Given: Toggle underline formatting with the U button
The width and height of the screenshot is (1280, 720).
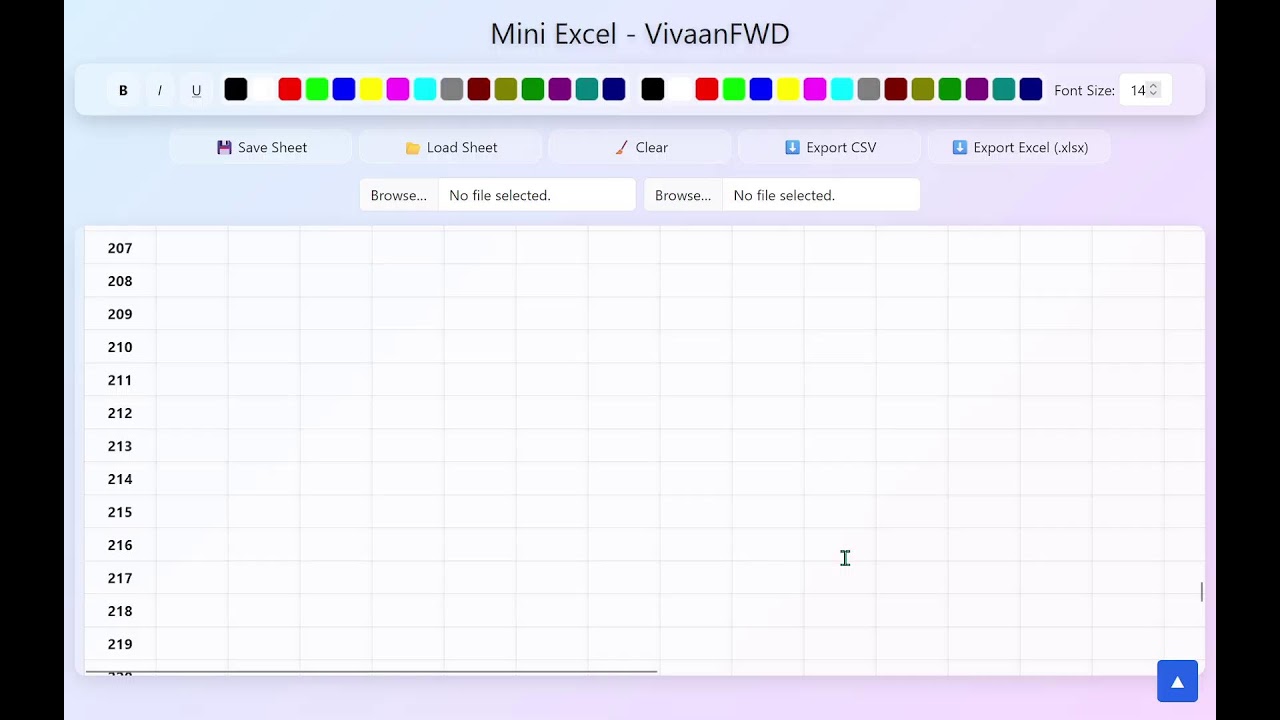Looking at the screenshot, I should (196, 90).
